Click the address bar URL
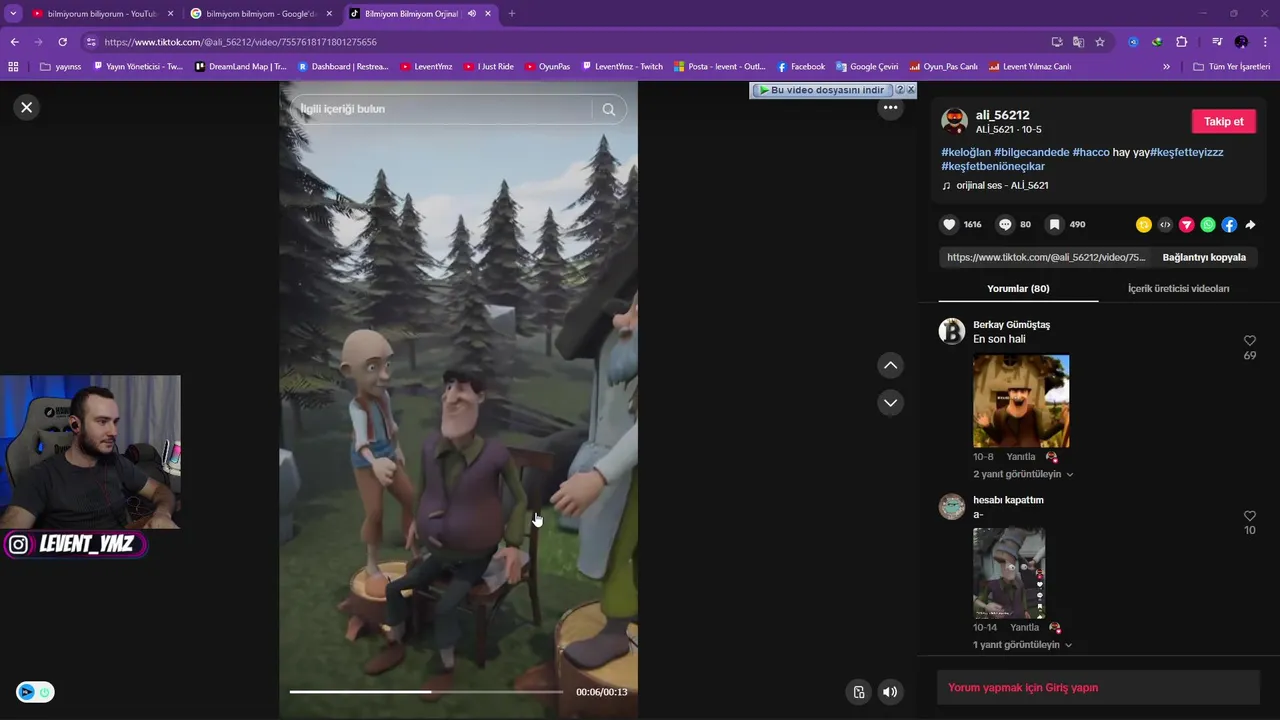1280x720 pixels. (240, 42)
